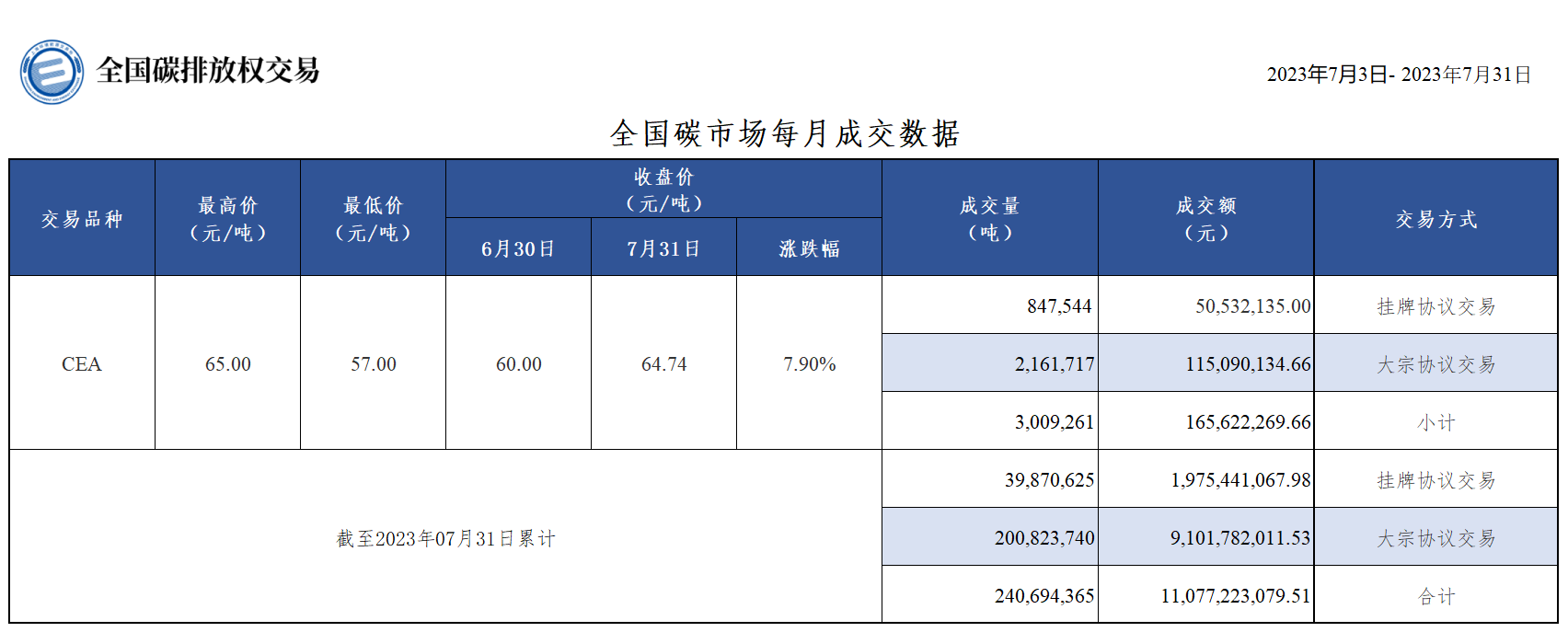
Task: Select the cumulative amount 9,101,782,011.53
Action: click(x=1240, y=538)
